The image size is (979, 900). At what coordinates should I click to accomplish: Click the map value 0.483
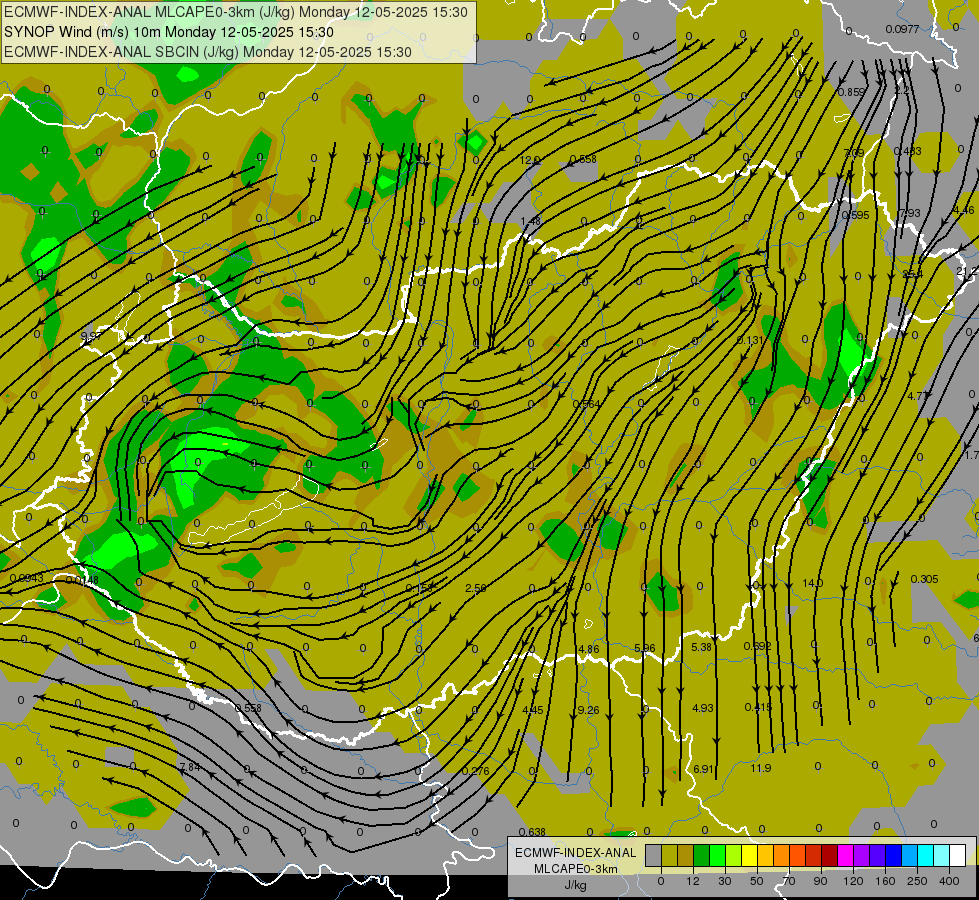pos(907,151)
